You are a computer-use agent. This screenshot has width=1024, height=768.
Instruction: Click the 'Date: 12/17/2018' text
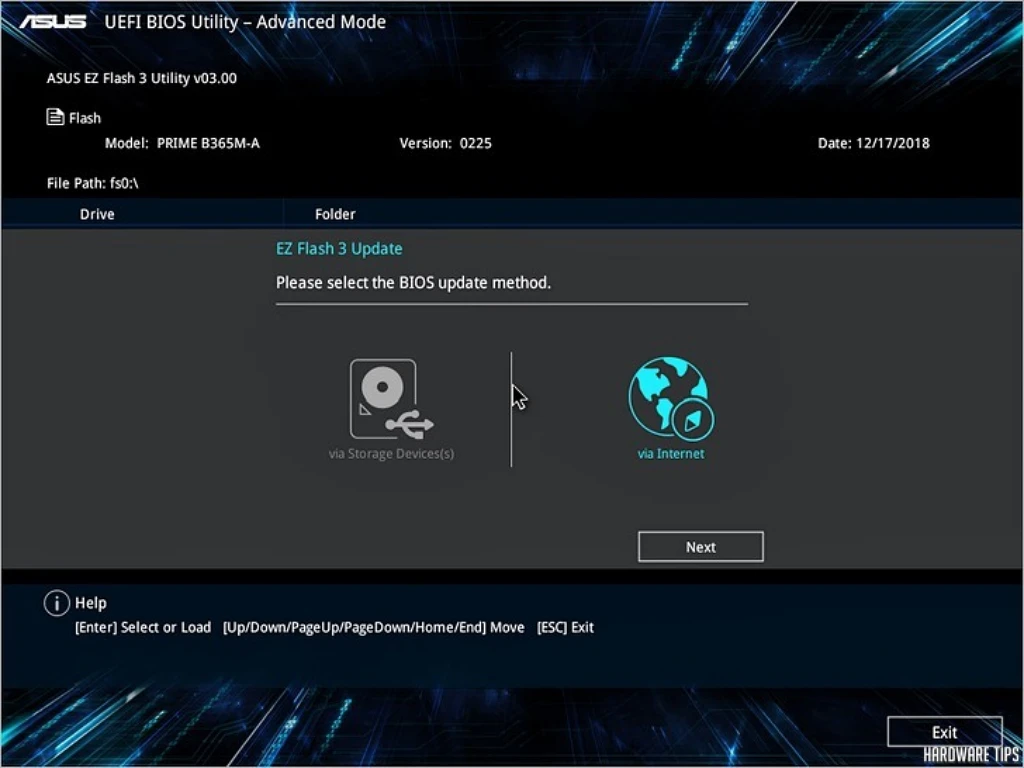pyautogui.click(x=873, y=143)
